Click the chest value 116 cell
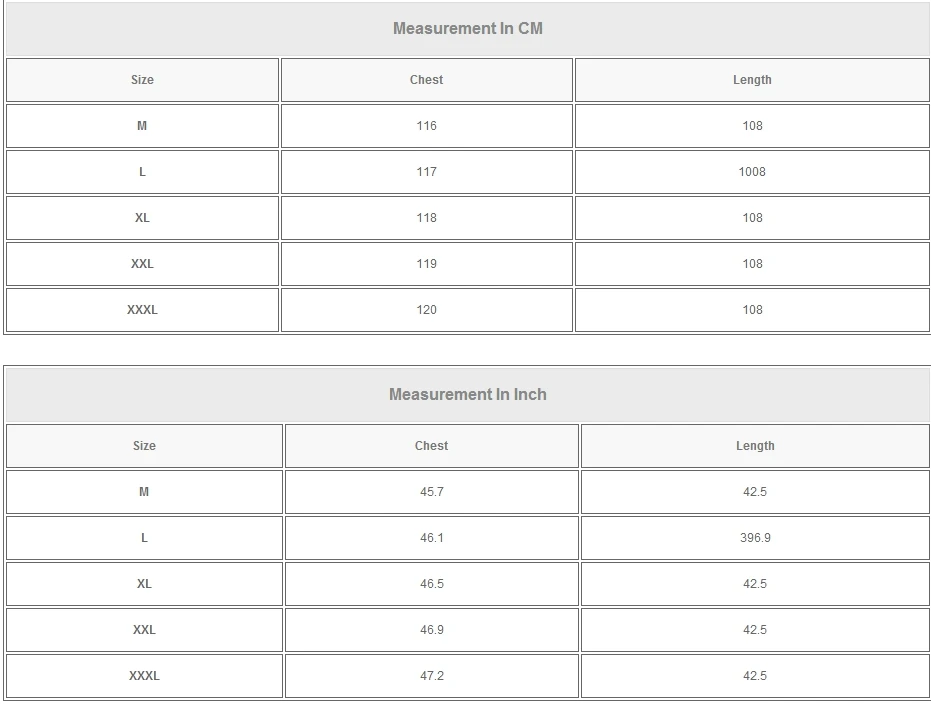Viewport: 931px width, 704px height. (426, 126)
